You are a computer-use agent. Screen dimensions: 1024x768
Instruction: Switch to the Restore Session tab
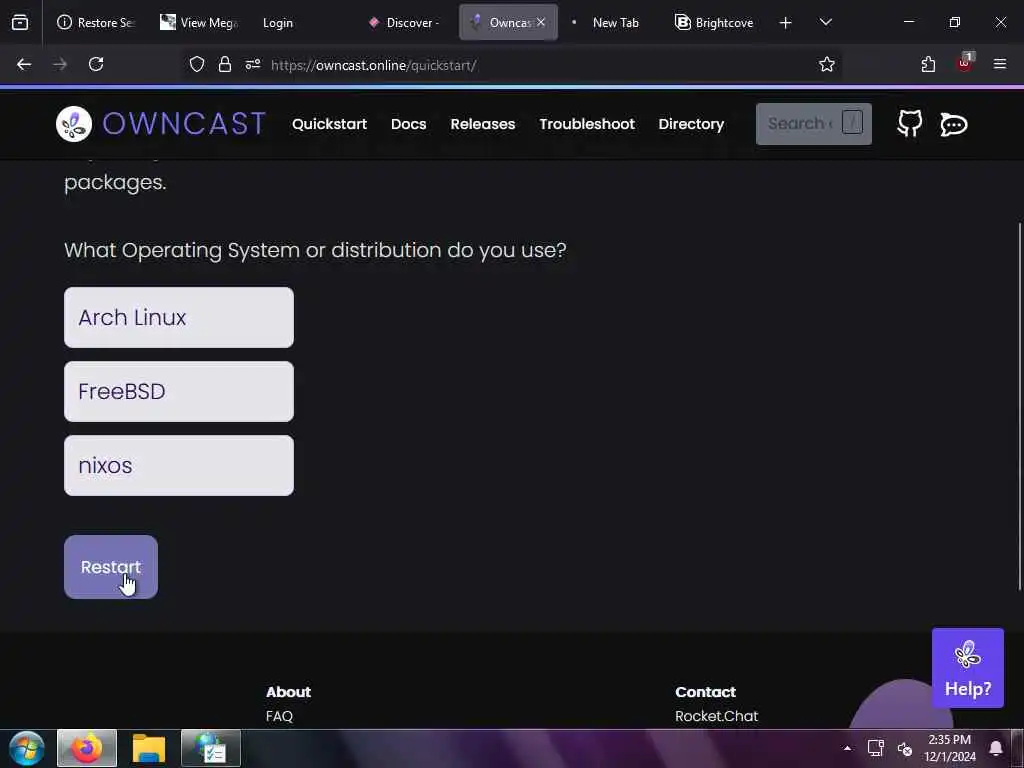tap(96, 22)
